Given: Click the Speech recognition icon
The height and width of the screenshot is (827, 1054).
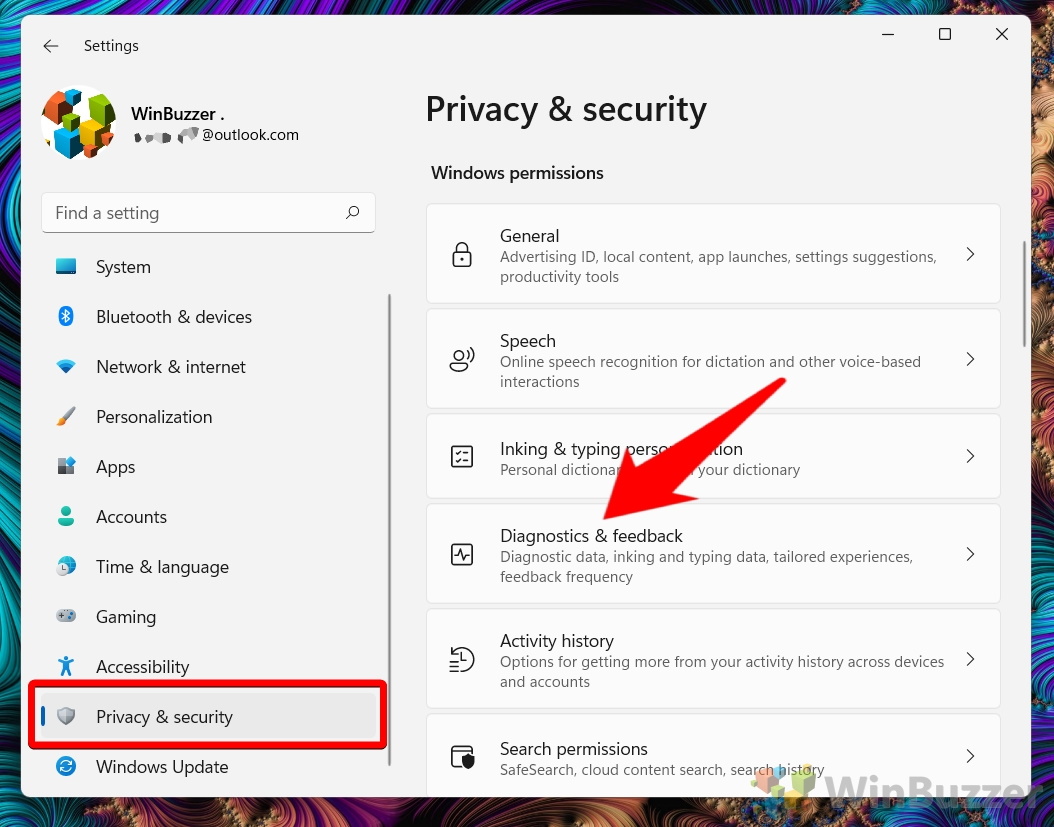Looking at the screenshot, I should coord(462,360).
